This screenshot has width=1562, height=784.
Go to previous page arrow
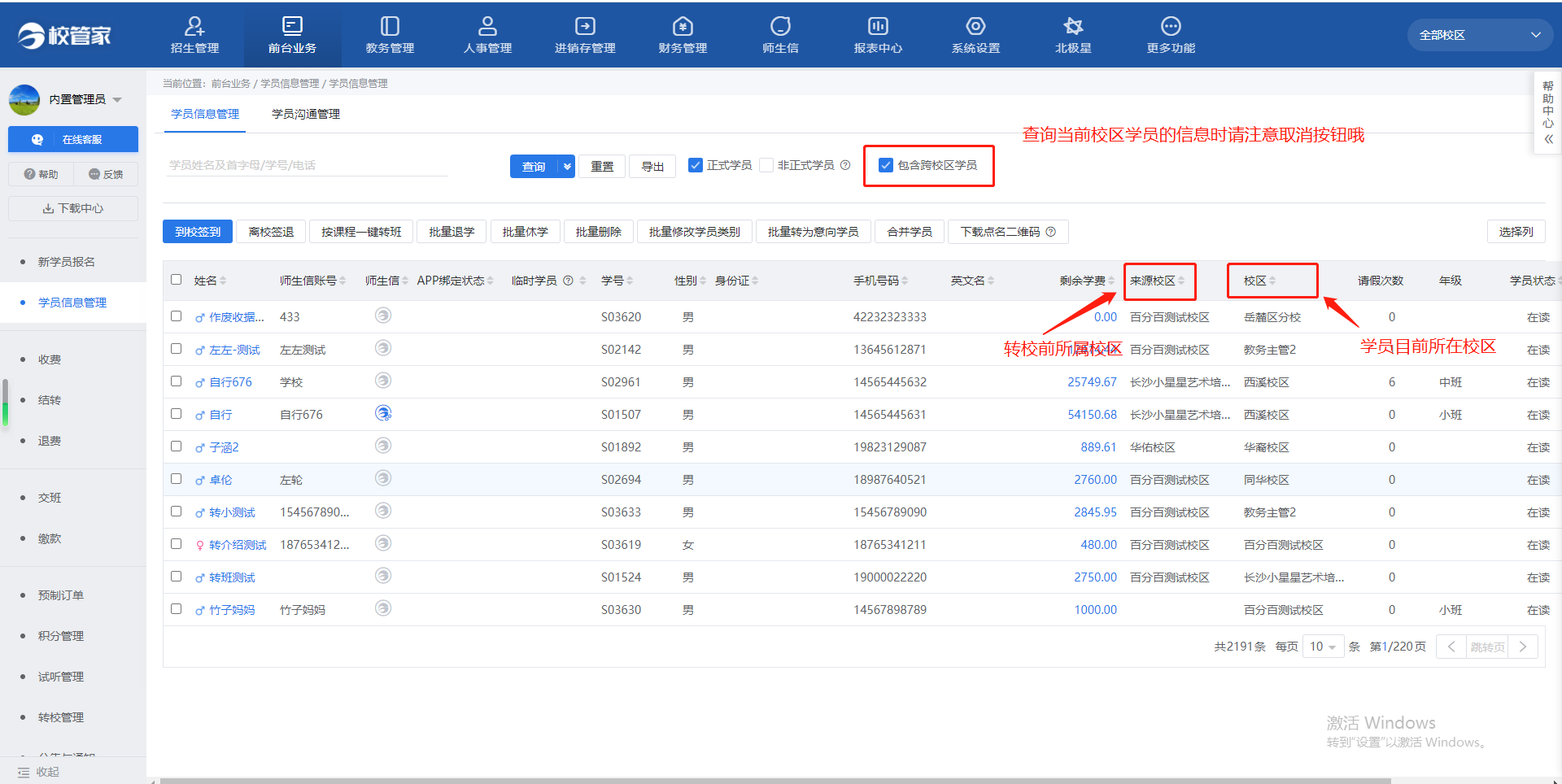1451,647
